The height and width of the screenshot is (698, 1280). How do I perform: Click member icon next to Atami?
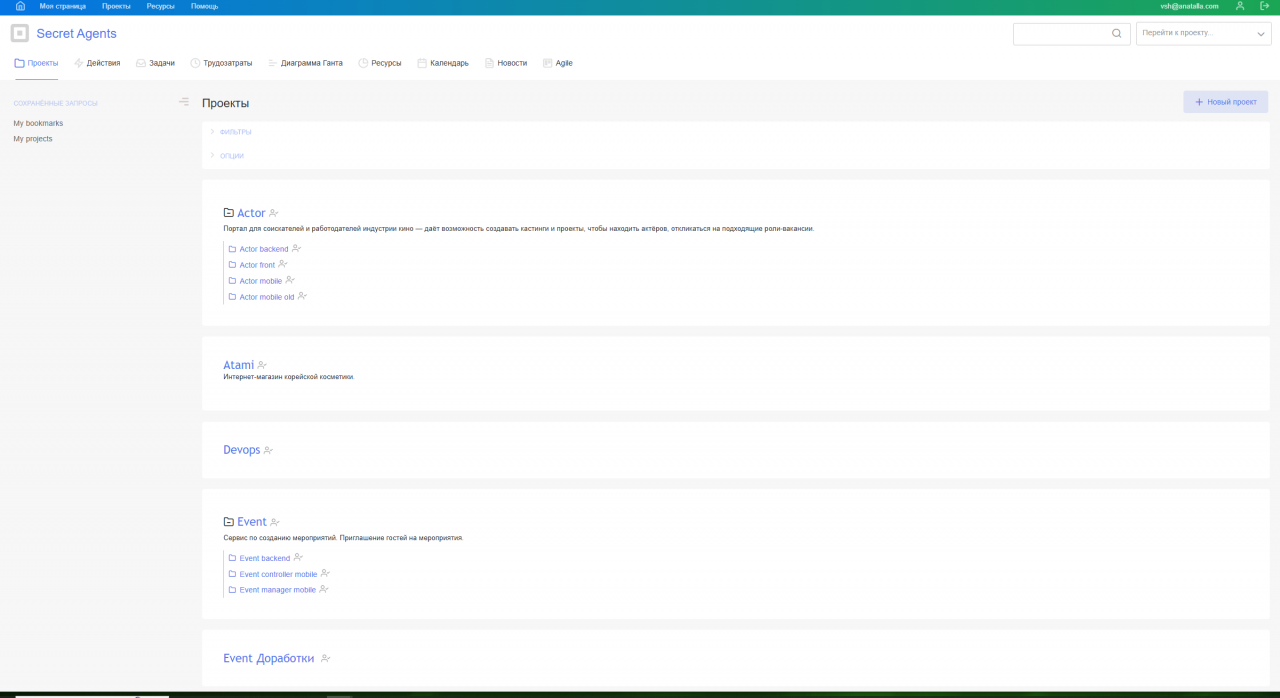click(262, 366)
